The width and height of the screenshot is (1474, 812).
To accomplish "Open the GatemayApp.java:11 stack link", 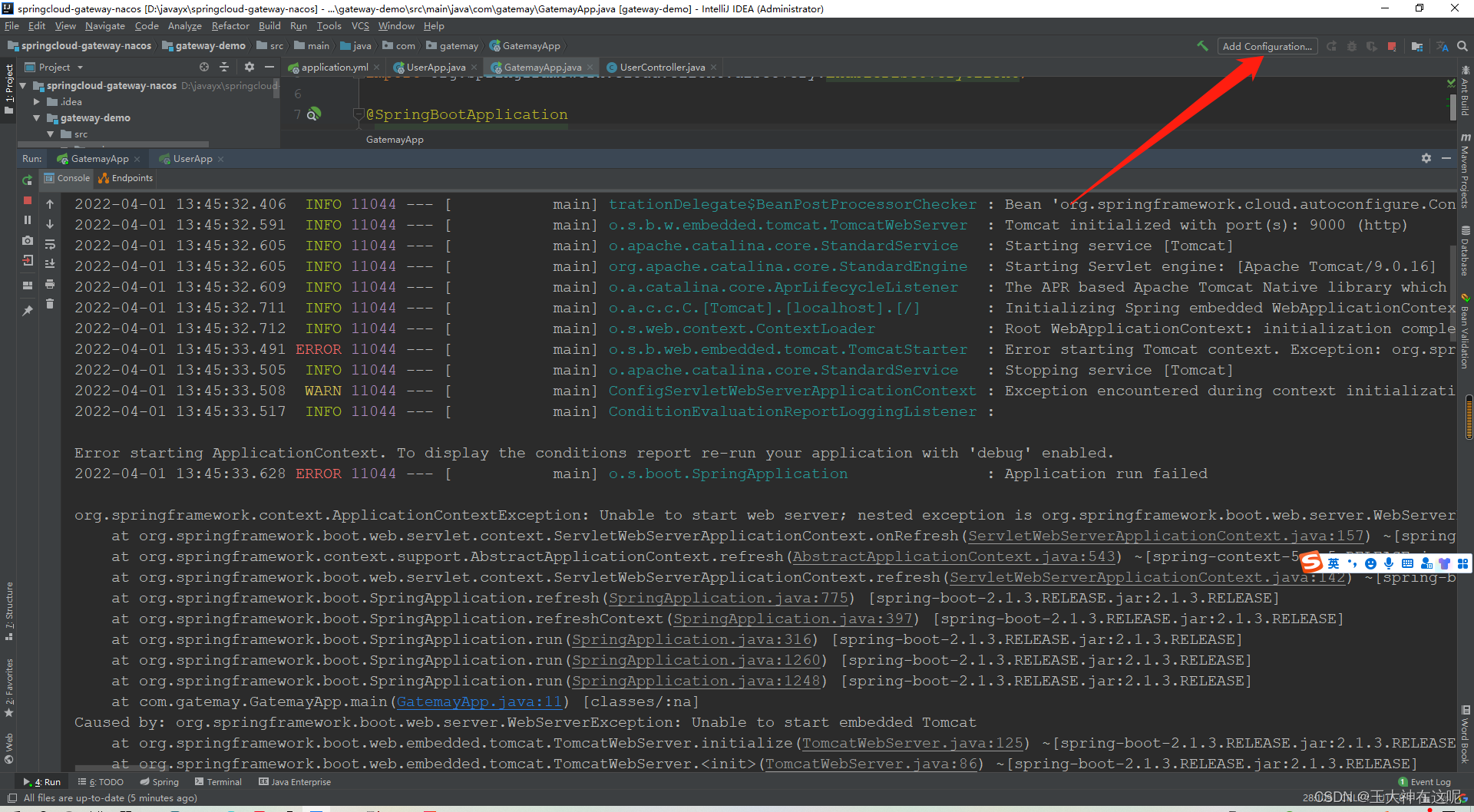I will pos(479,701).
